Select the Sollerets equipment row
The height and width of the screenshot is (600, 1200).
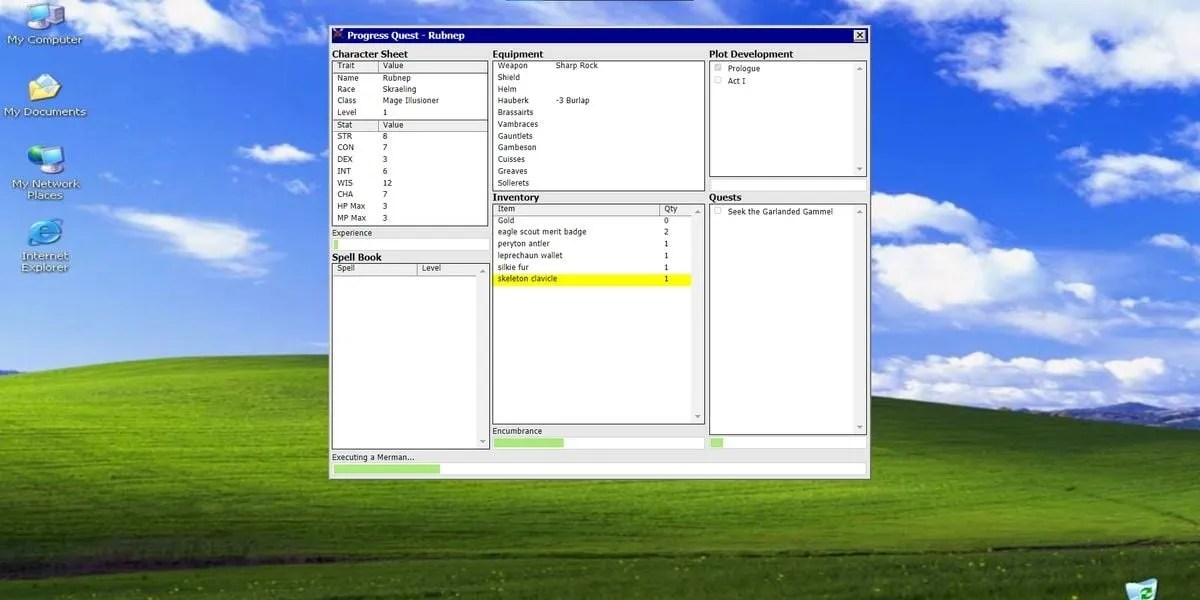pyautogui.click(x=598, y=183)
